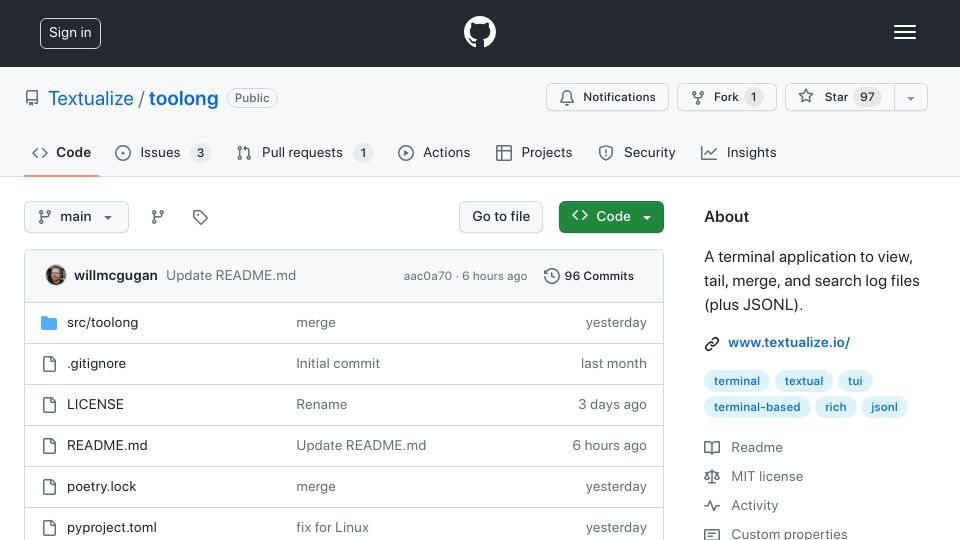This screenshot has height=540, width=960.
Task: Select the tui topic tag
Action: tap(855, 381)
